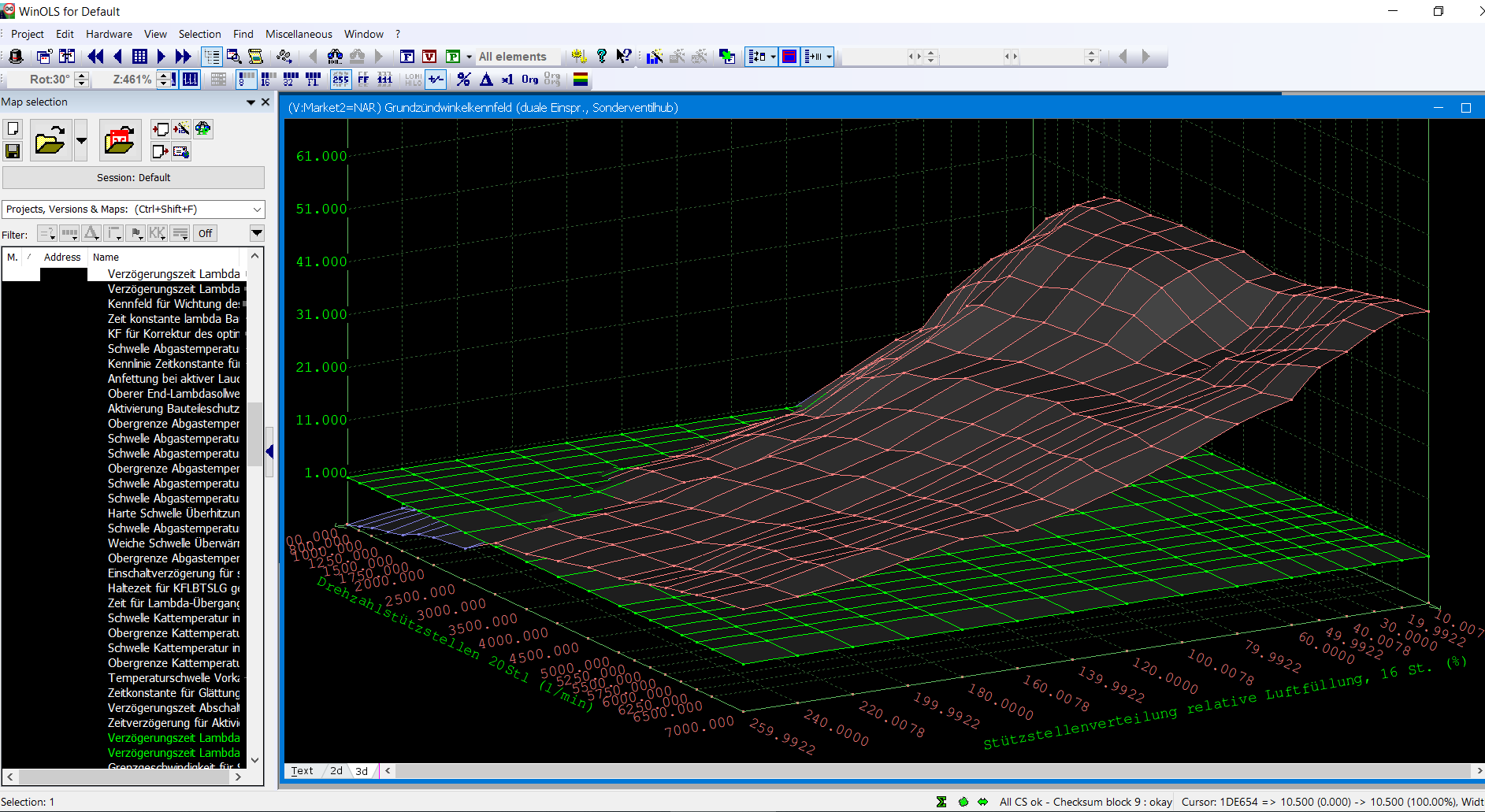Viewport: 1485px width, 812px height.
Task: Switch to the 2d view tab
Action: [336, 771]
